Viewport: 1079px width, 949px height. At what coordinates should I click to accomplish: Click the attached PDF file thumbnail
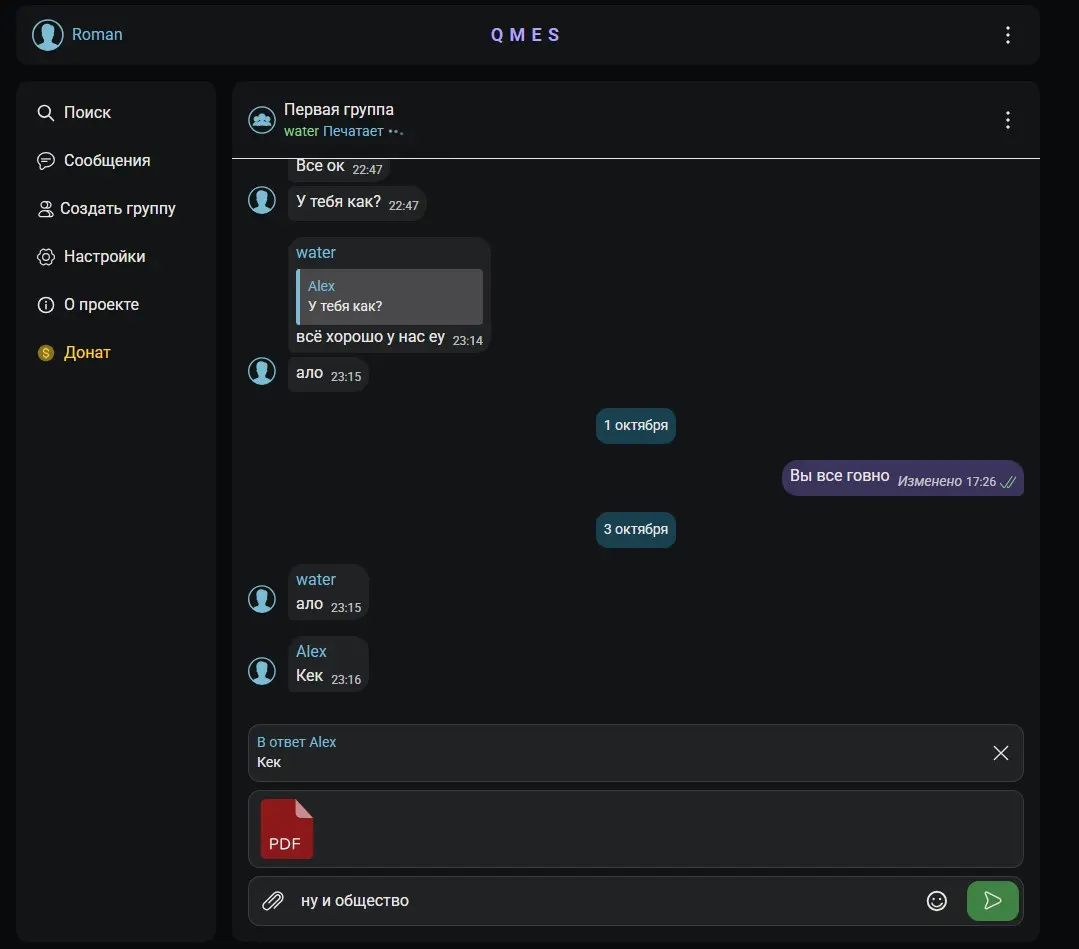(x=286, y=829)
